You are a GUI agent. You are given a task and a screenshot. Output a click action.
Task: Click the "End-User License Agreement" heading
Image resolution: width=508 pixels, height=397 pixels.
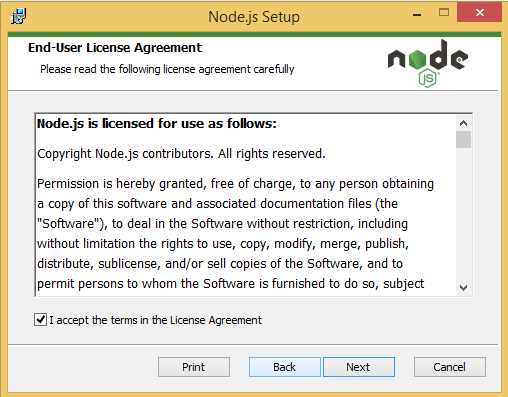(115, 48)
